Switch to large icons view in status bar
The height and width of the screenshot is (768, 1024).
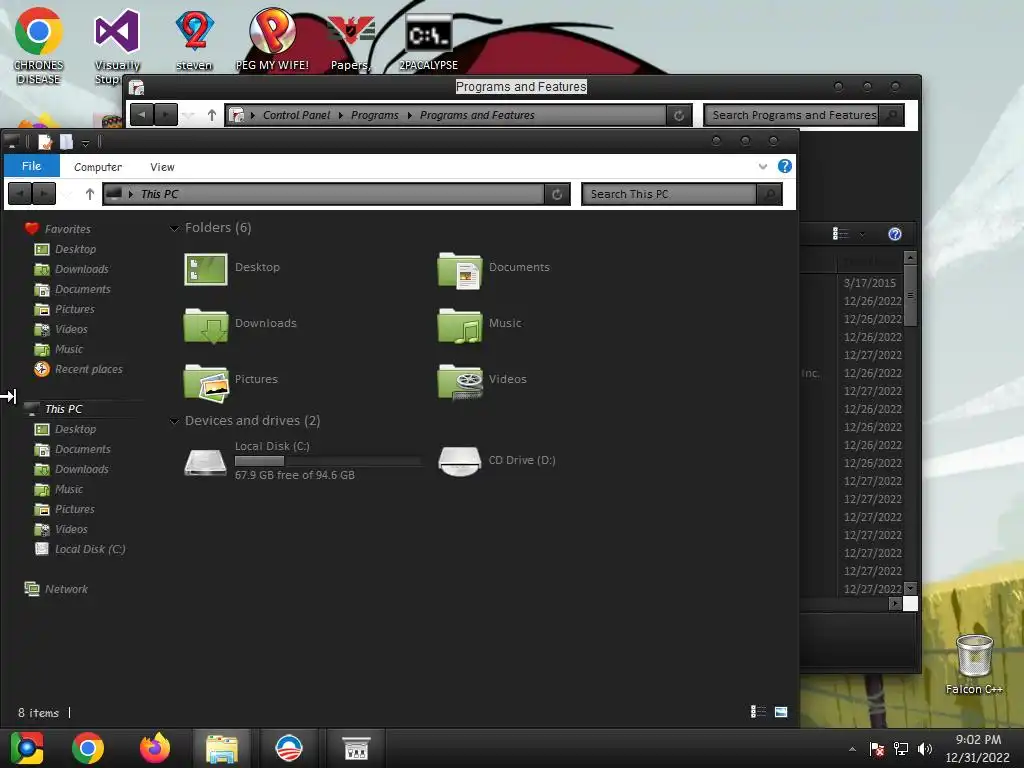tap(781, 711)
